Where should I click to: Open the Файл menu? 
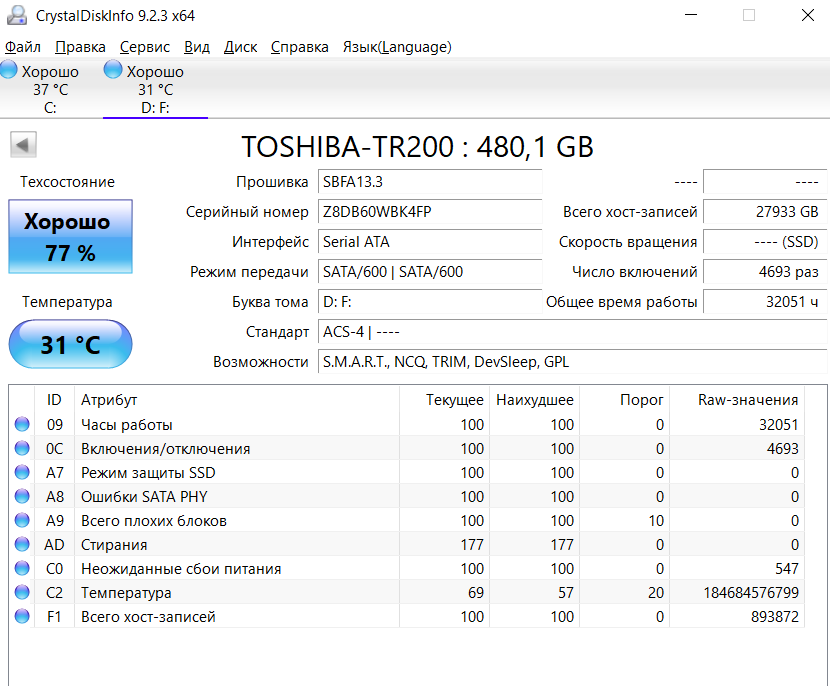(x=23, y=47)
